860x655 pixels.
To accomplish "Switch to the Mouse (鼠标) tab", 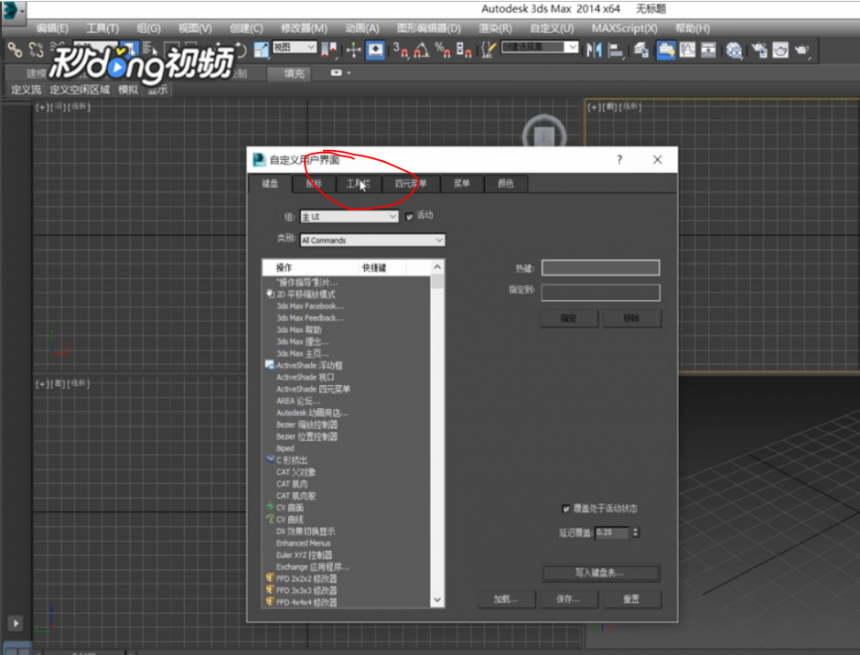I will coord(314,184).
